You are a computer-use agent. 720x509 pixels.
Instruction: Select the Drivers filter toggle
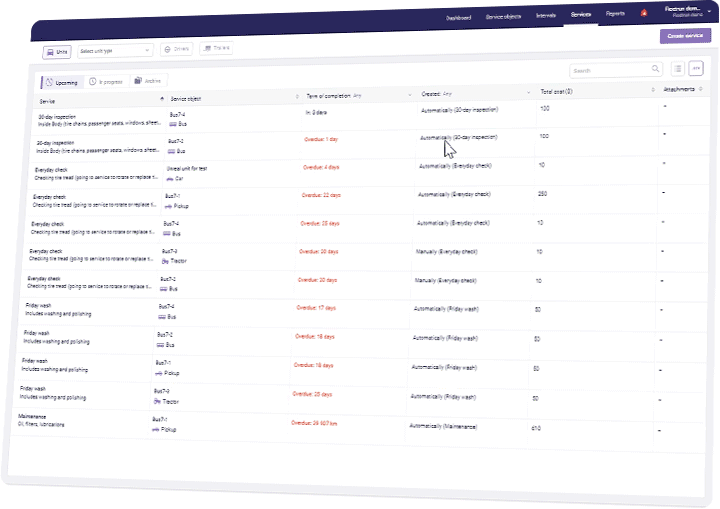pos(176,48)
